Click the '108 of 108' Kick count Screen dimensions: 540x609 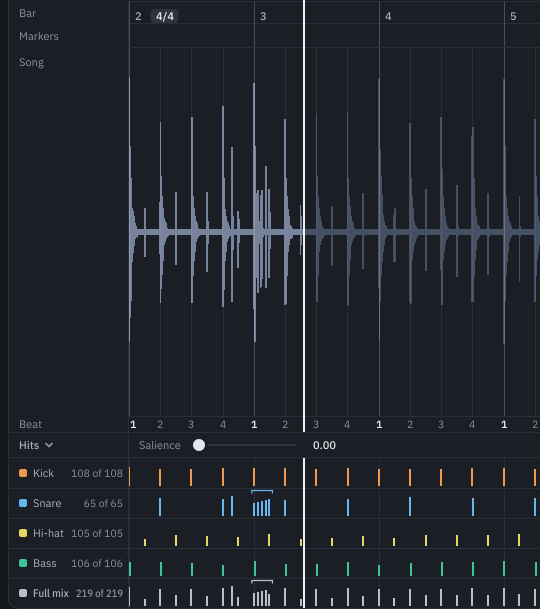pyautogui.click(x=97, y=473)
